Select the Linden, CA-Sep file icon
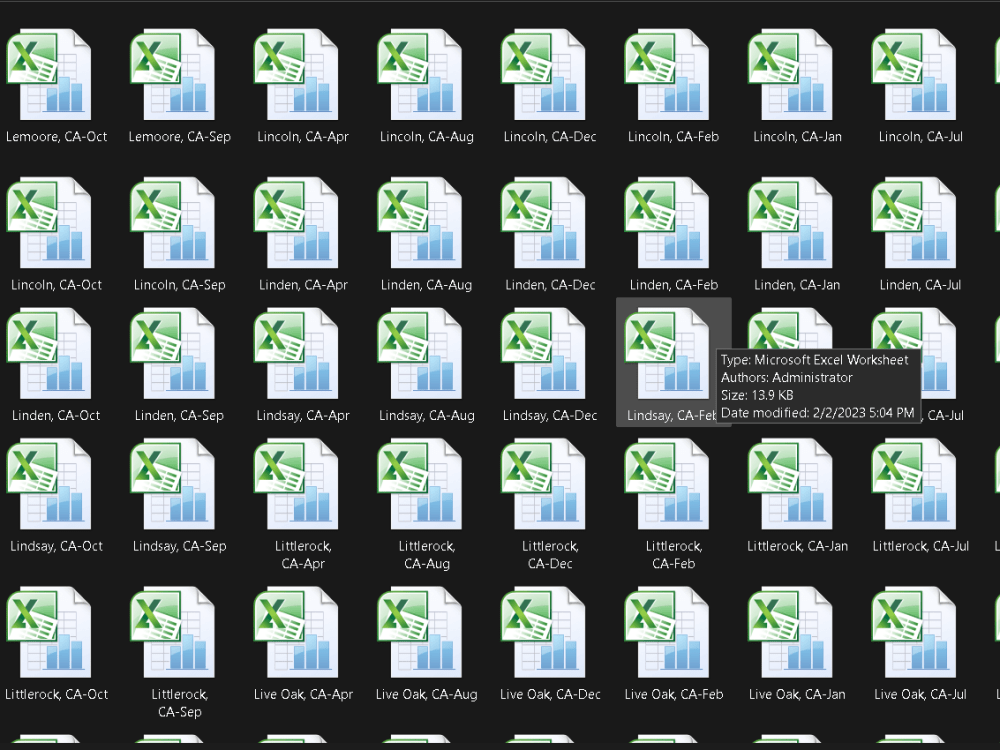The width and height of the screenshot is (1000, 750). pos(173,354)
